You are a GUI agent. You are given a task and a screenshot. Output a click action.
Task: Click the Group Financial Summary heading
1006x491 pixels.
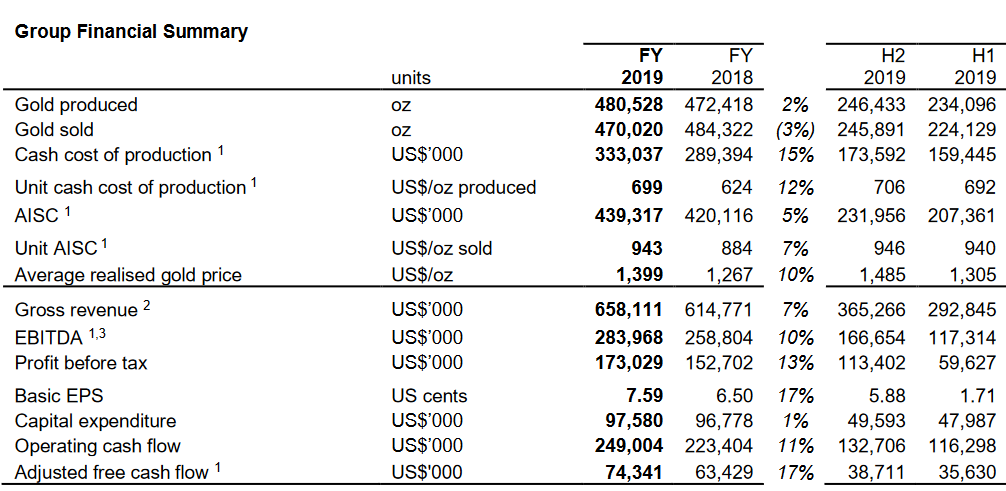[x=131, y=31]
